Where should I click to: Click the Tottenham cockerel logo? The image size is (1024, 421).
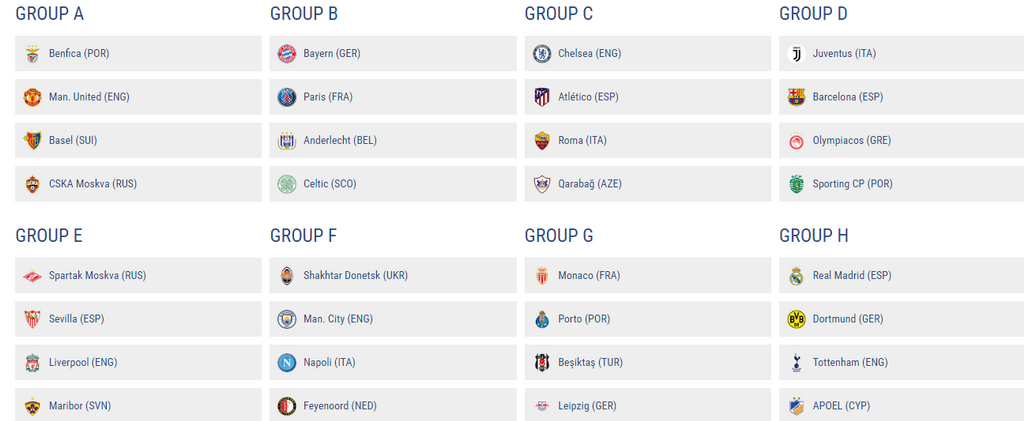click(796, 363)
